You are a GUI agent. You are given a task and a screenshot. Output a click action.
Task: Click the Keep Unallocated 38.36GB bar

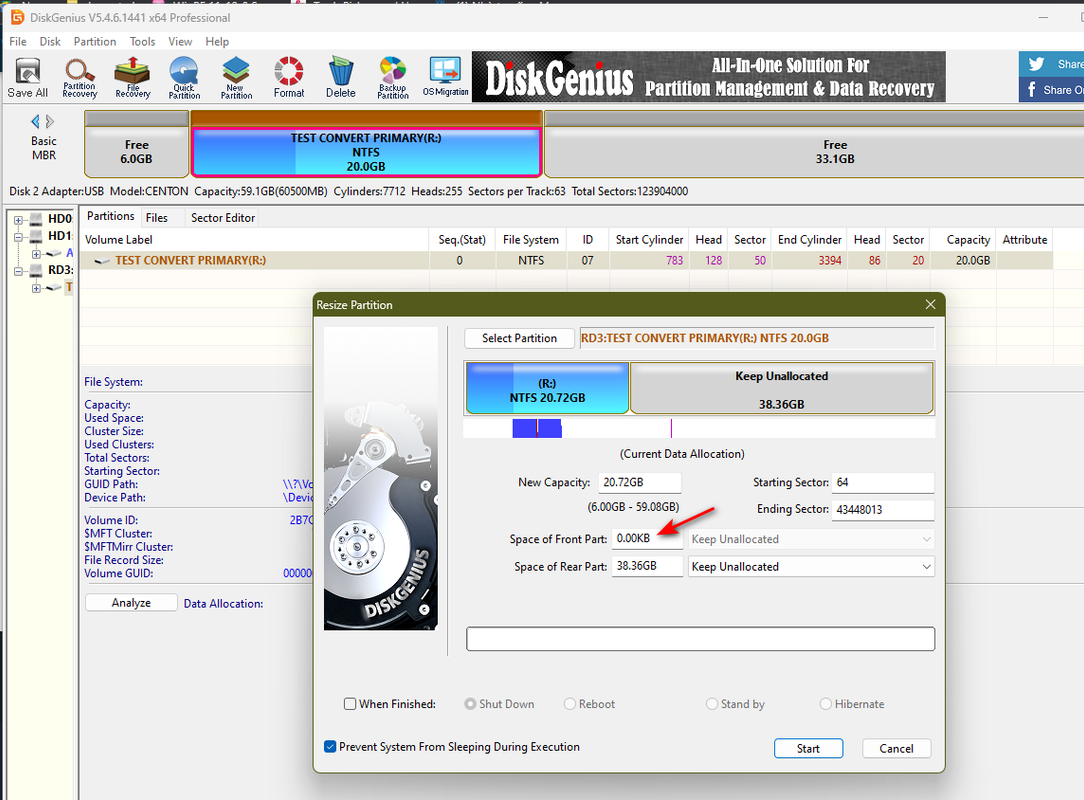(x=781, y=388)
